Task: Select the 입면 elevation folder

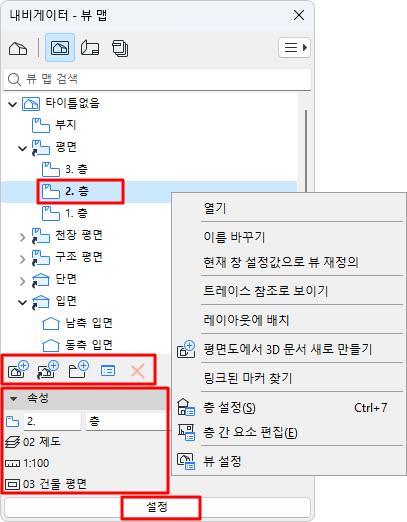Action: 54,301
